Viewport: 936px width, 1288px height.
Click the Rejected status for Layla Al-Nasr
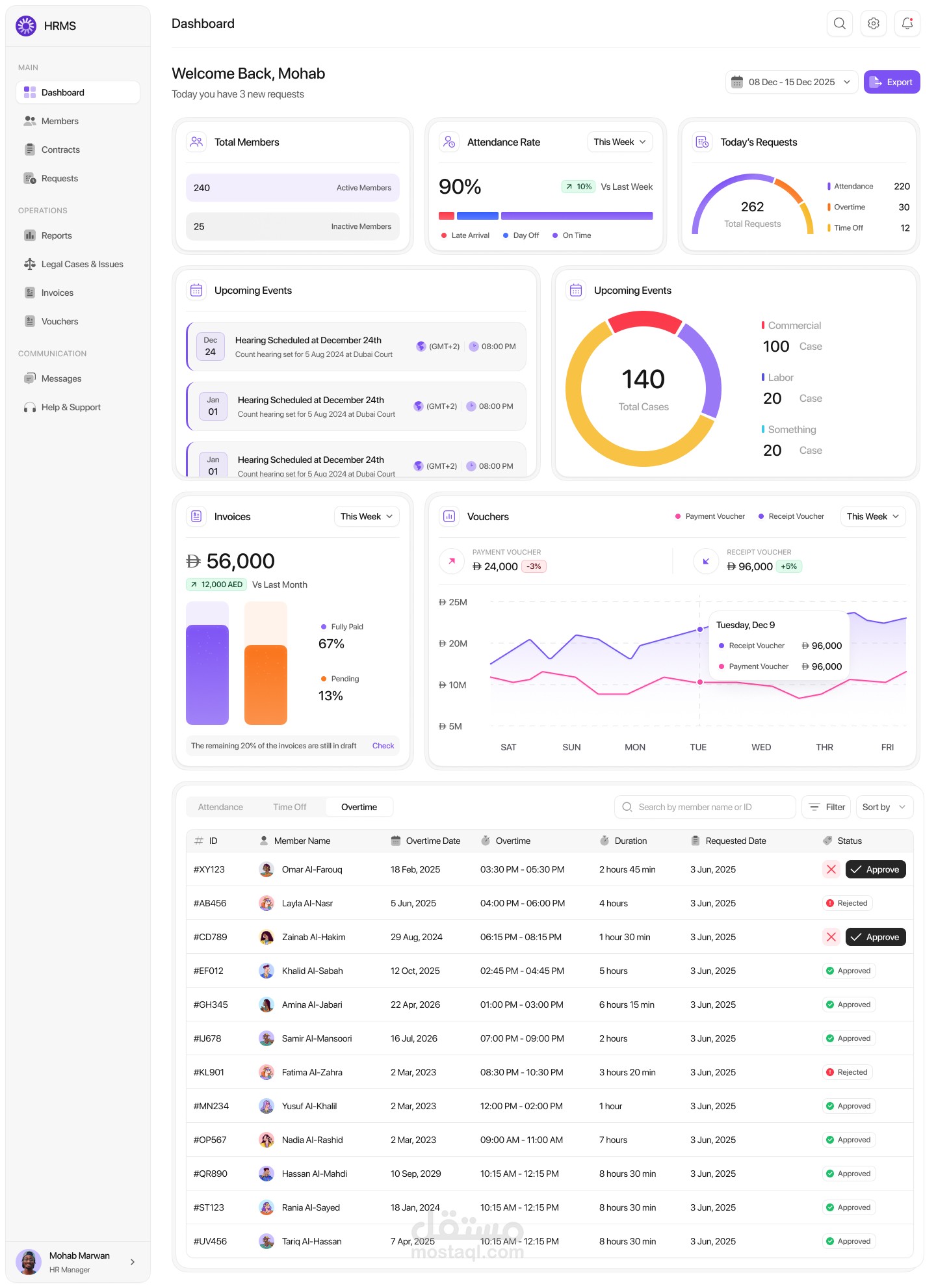(847, 903)
